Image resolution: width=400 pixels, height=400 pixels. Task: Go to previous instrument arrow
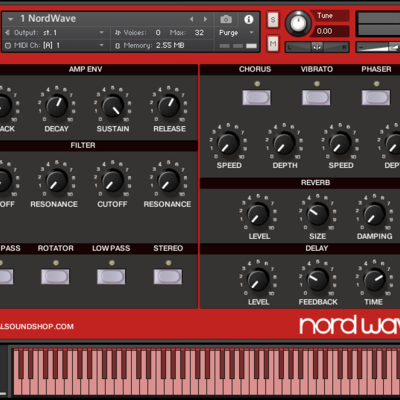coord(192,19)
